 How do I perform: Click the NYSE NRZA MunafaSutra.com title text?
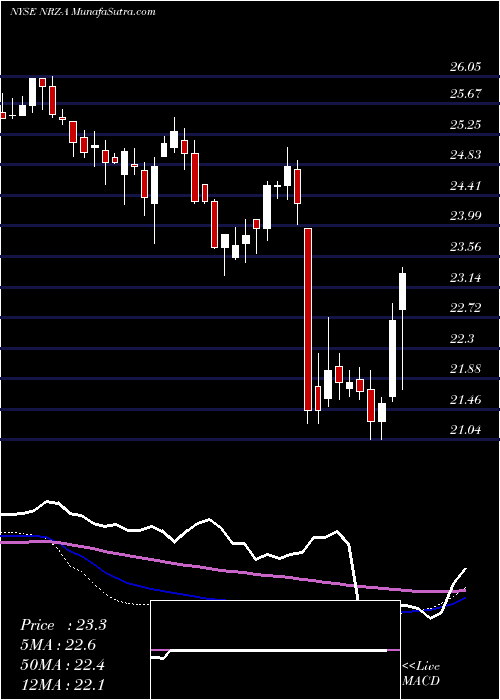(x=83, y=12)
